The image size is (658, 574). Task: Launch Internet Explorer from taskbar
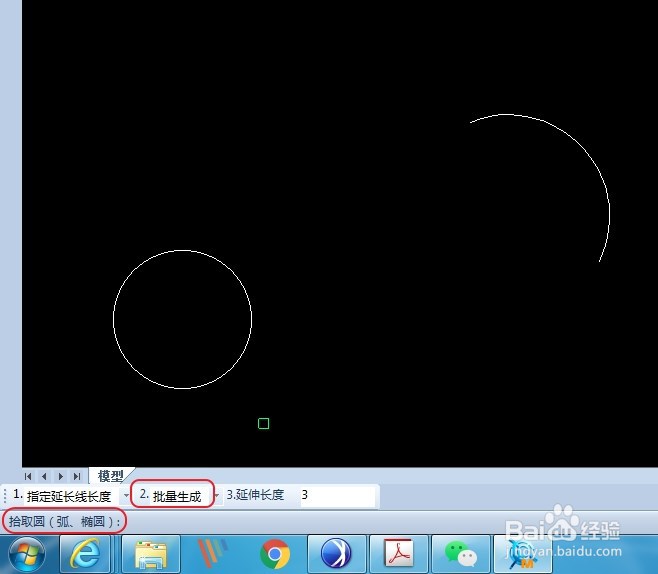(x=86, y=555)
